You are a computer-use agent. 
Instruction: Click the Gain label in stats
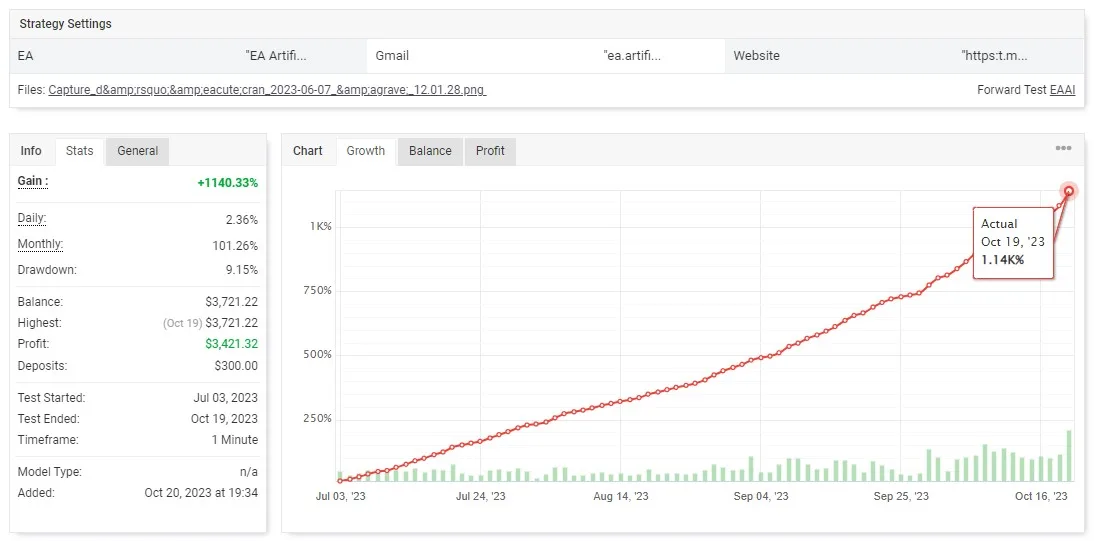[33, 182]
